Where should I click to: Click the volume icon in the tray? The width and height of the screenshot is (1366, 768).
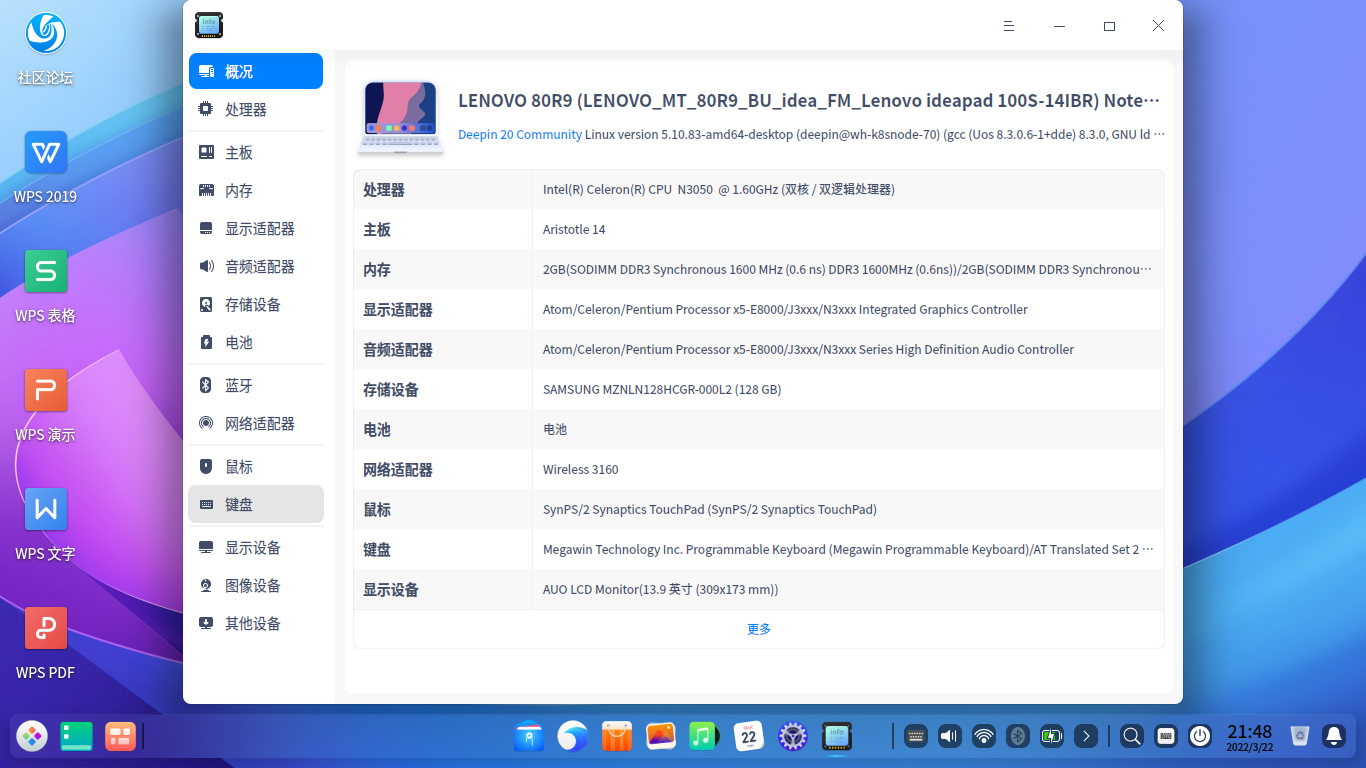pos(950,737)
